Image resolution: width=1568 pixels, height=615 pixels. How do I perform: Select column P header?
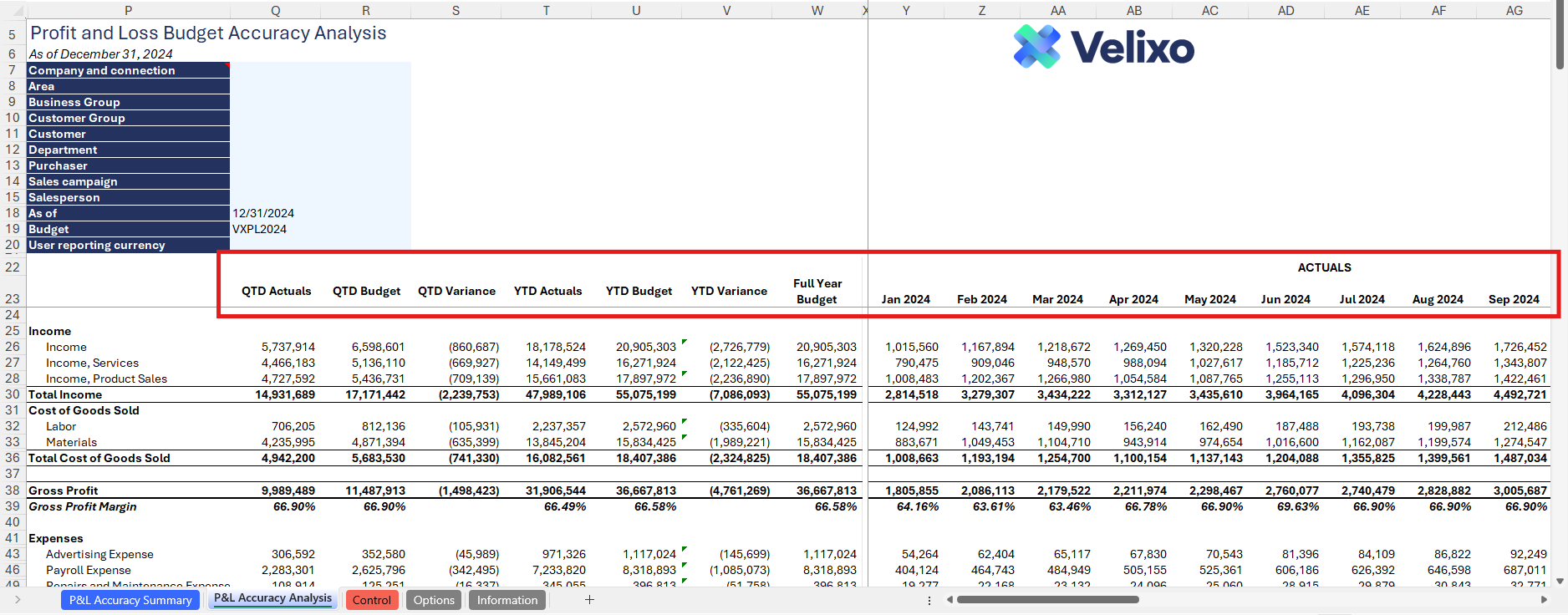(128, 10)
